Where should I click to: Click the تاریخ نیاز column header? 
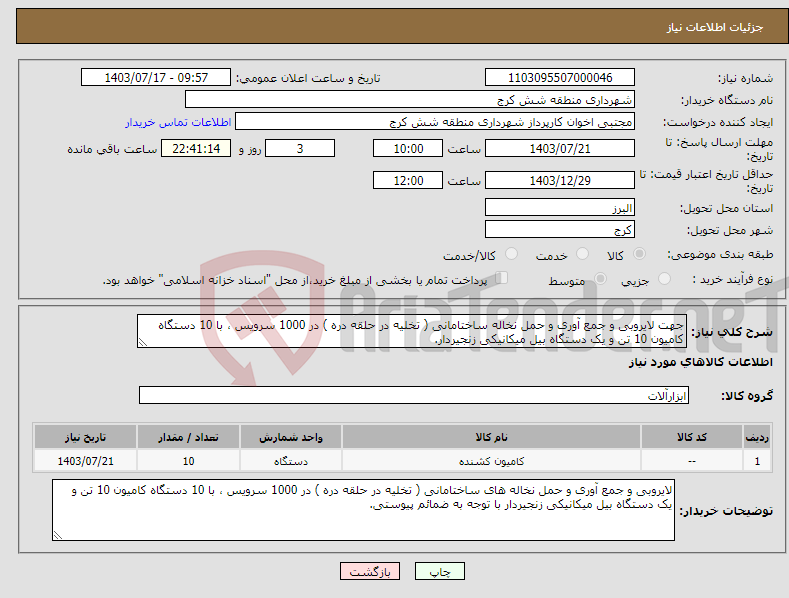[85, 437]
